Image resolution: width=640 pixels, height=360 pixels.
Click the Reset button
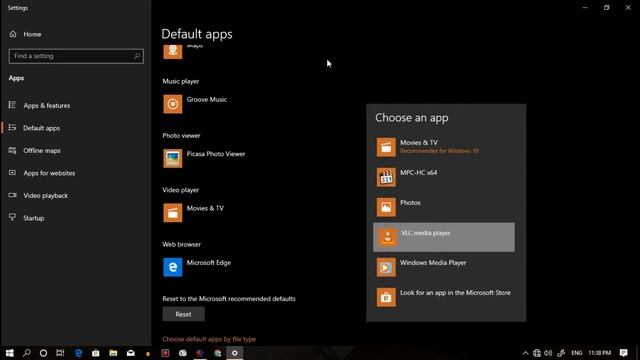point(183,314)
